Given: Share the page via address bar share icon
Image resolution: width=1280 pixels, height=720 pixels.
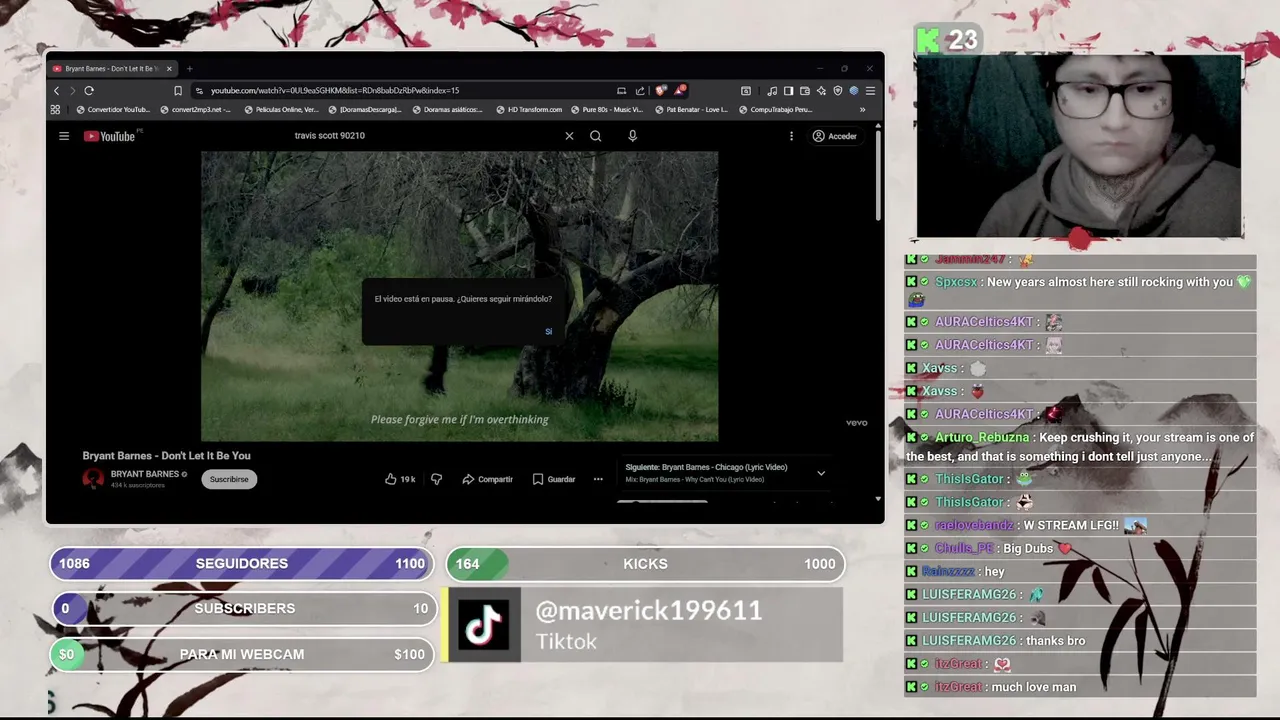Looking at the screenshot, I should (x=640, y=90).
